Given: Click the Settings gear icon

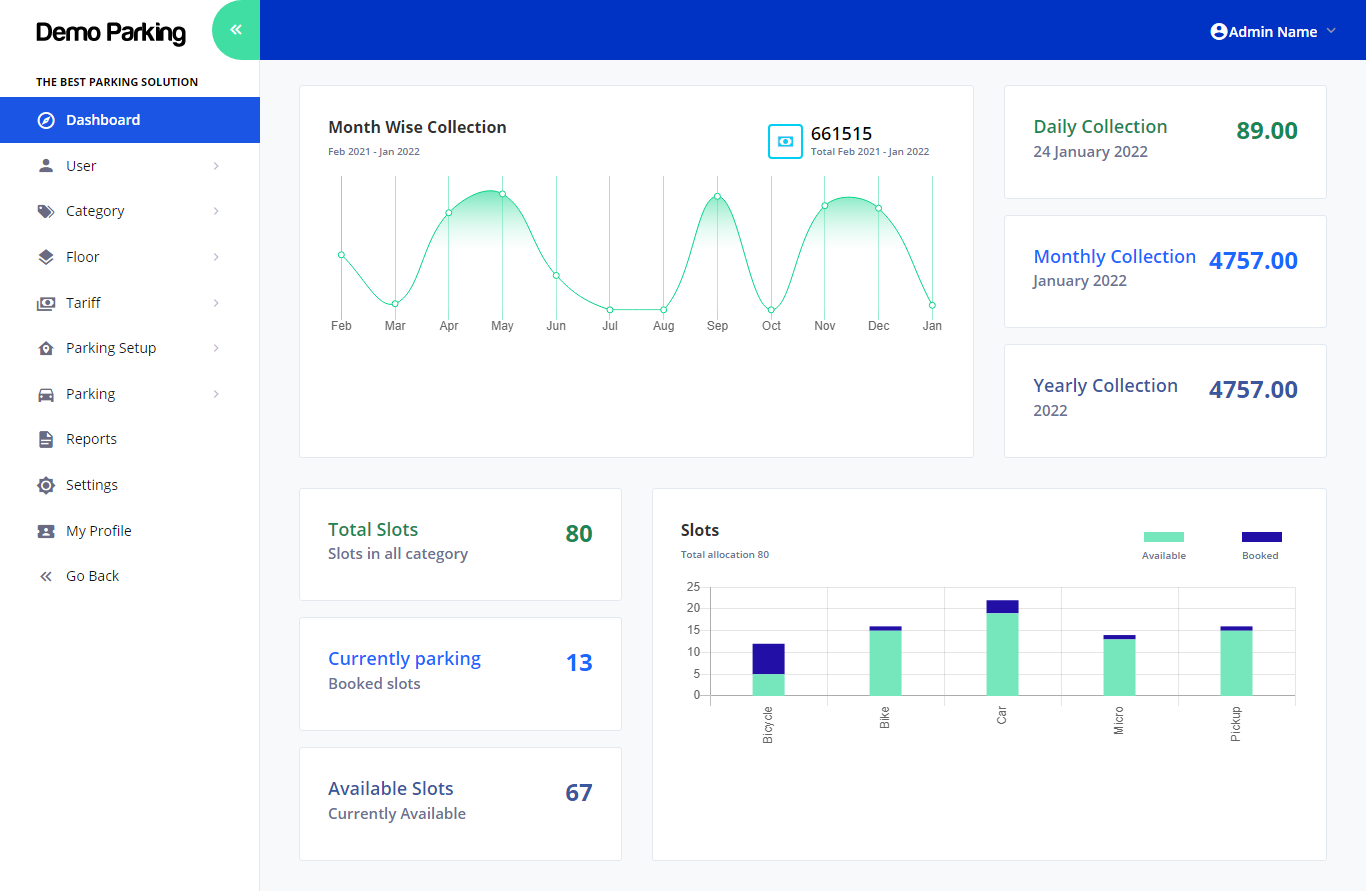Looking at the screenshot, I should pos(46,485).
